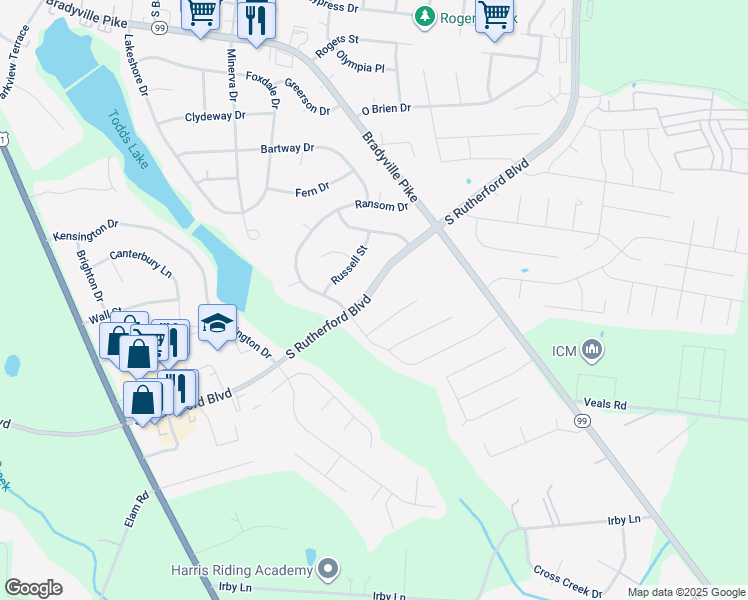
Task: Click the Cross Creek Dr street label
Action: tap(568, 581)
